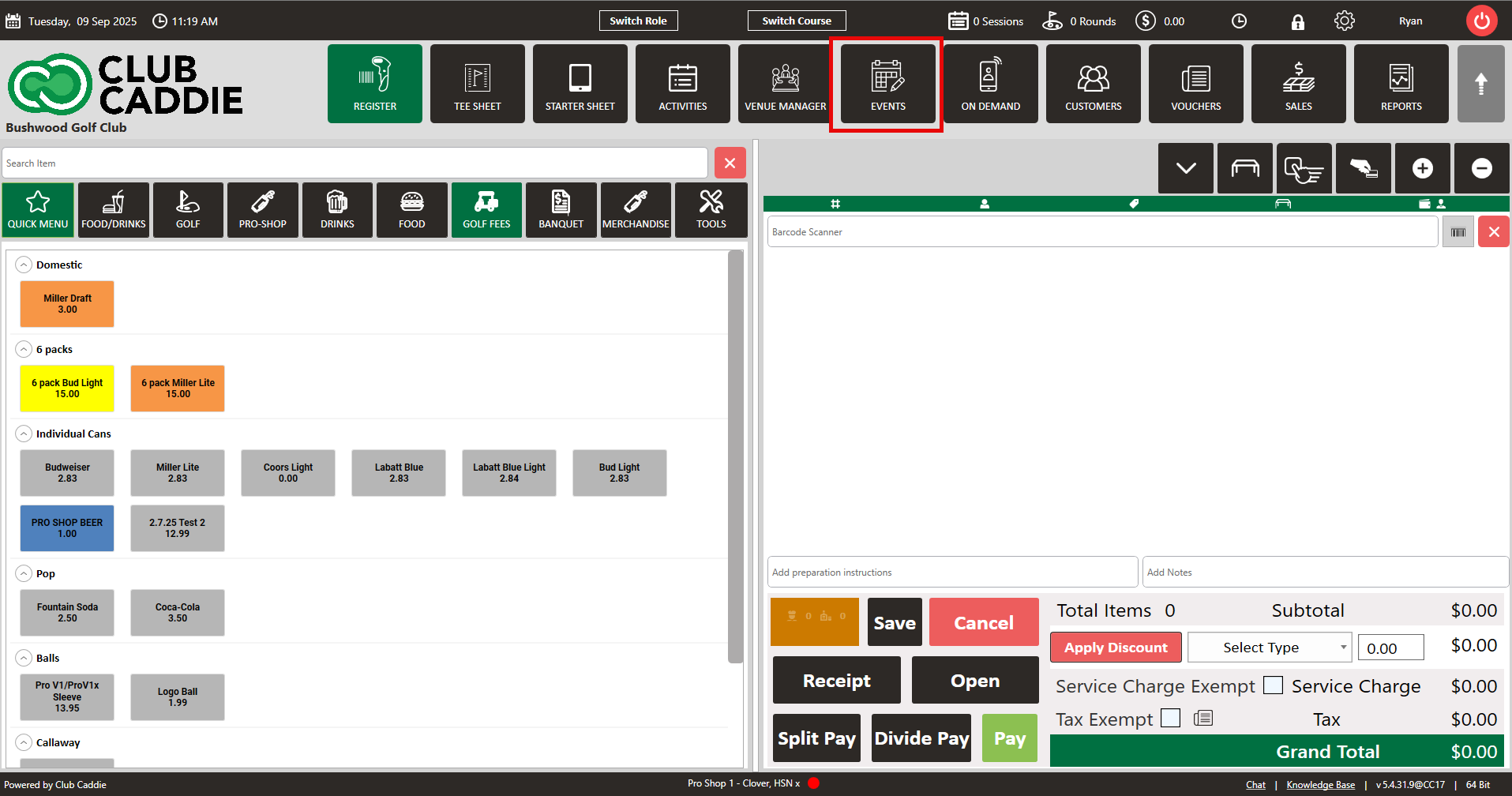Screen dimensions: 1512x796
Task: Clear the Search Item field
Action: (x=730, y=163)
